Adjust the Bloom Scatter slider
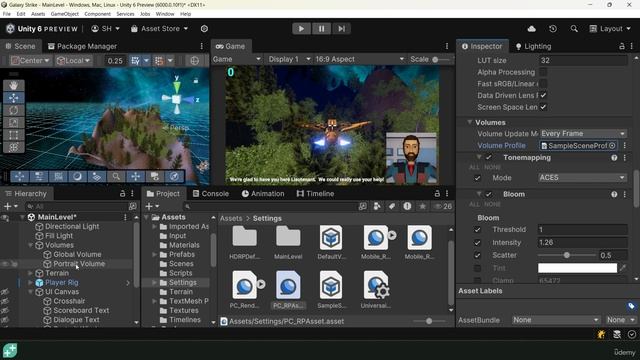The height and width of the screenshot is (360, 640). [567, 255]
